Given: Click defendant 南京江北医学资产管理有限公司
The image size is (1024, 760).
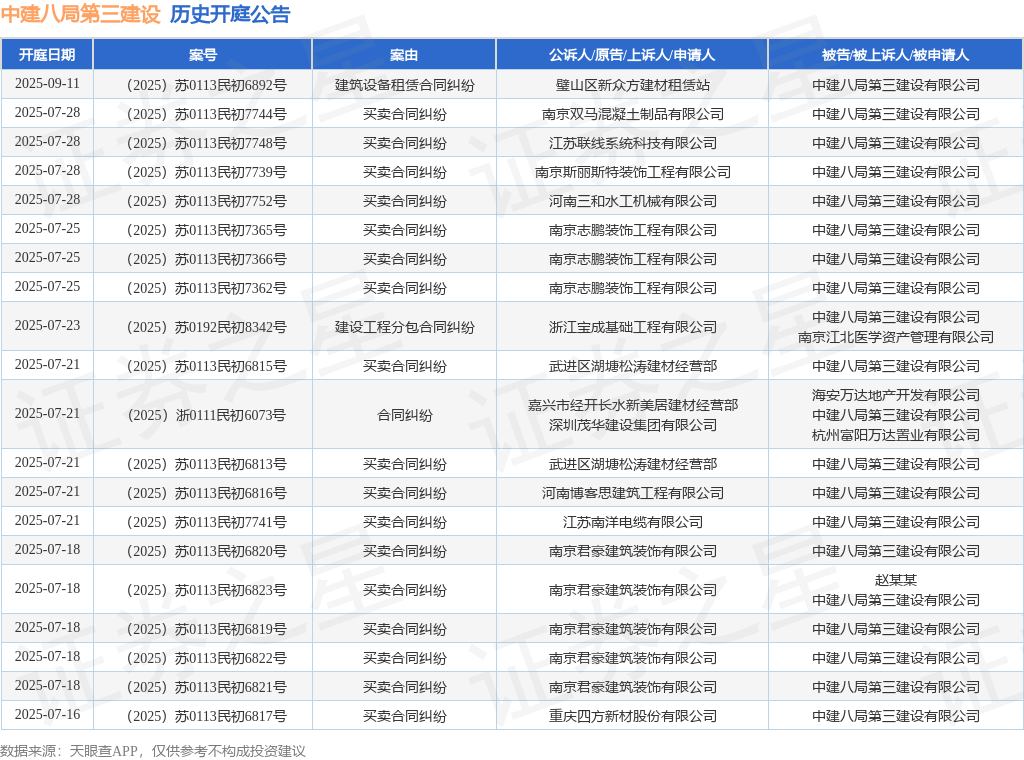Looking at the screenshot, I should (x=895, y=337).
